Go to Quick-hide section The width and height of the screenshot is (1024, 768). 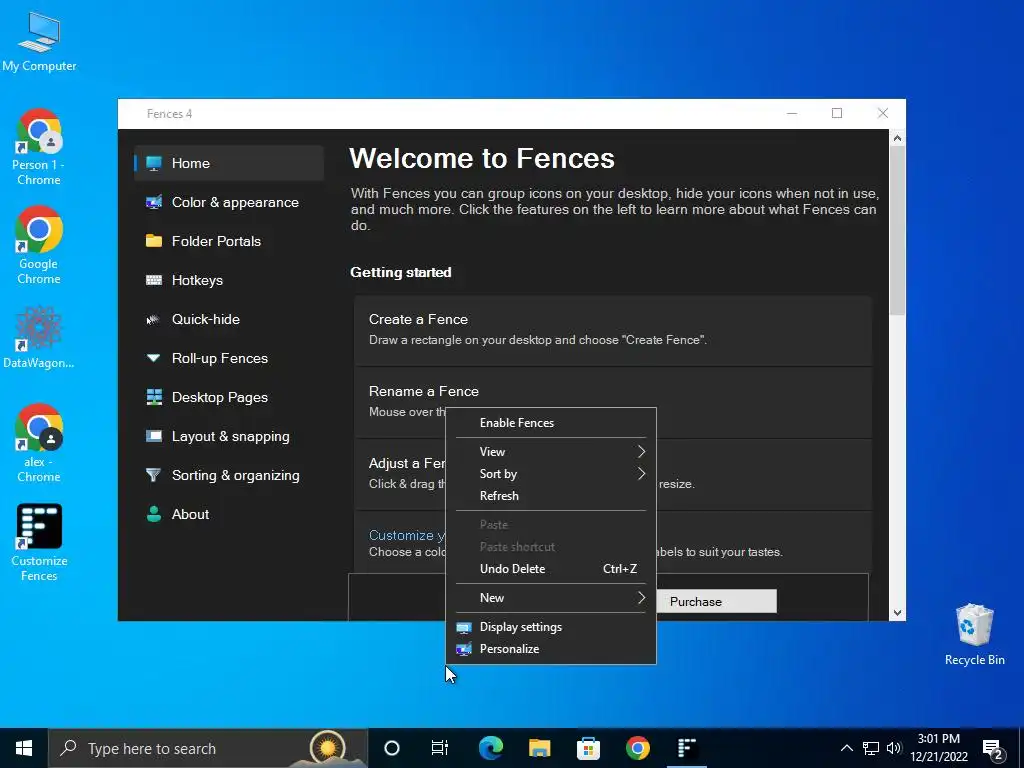(229, 319)
